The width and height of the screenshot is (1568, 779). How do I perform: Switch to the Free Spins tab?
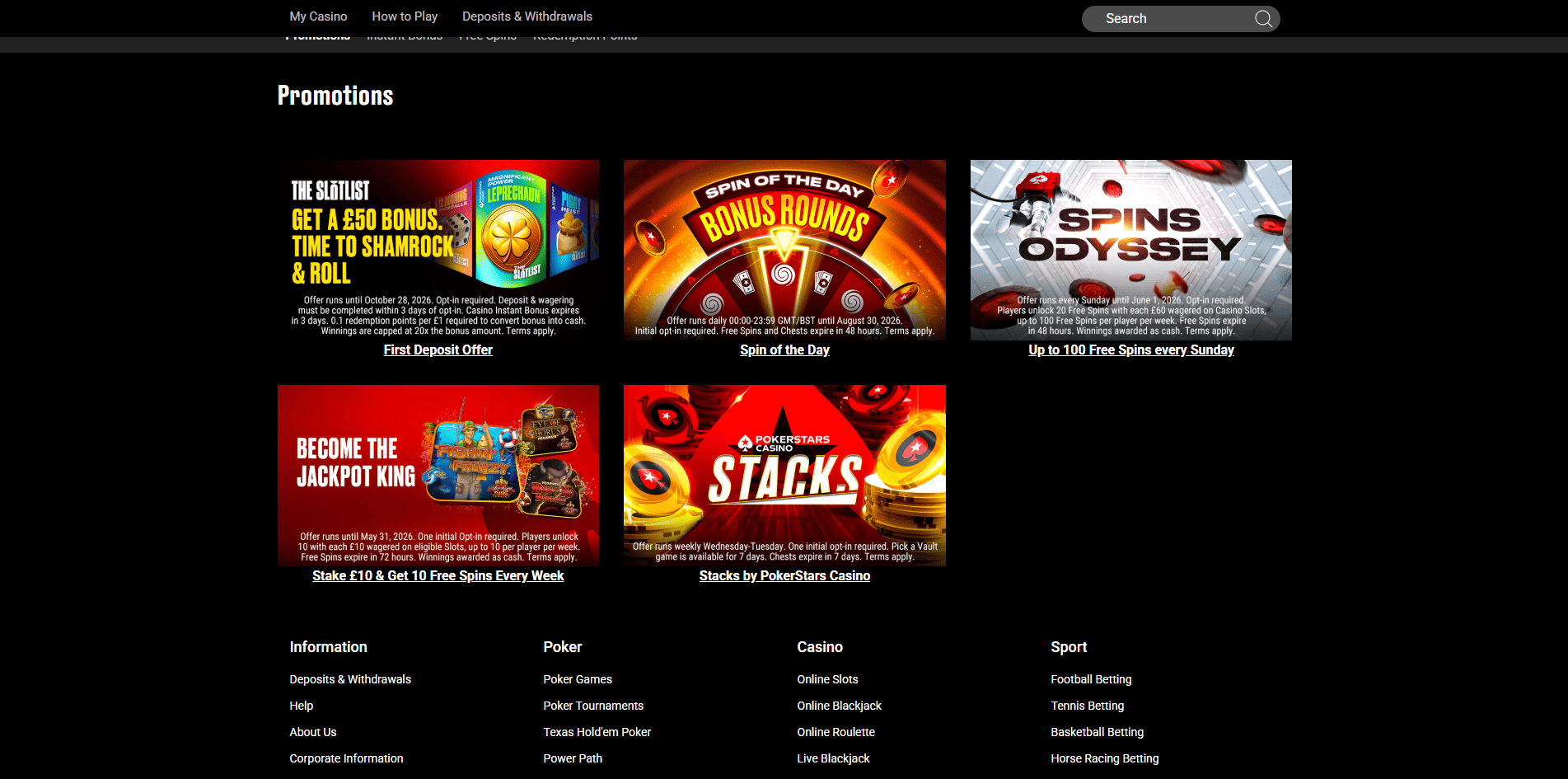click(x=488, y=35)
